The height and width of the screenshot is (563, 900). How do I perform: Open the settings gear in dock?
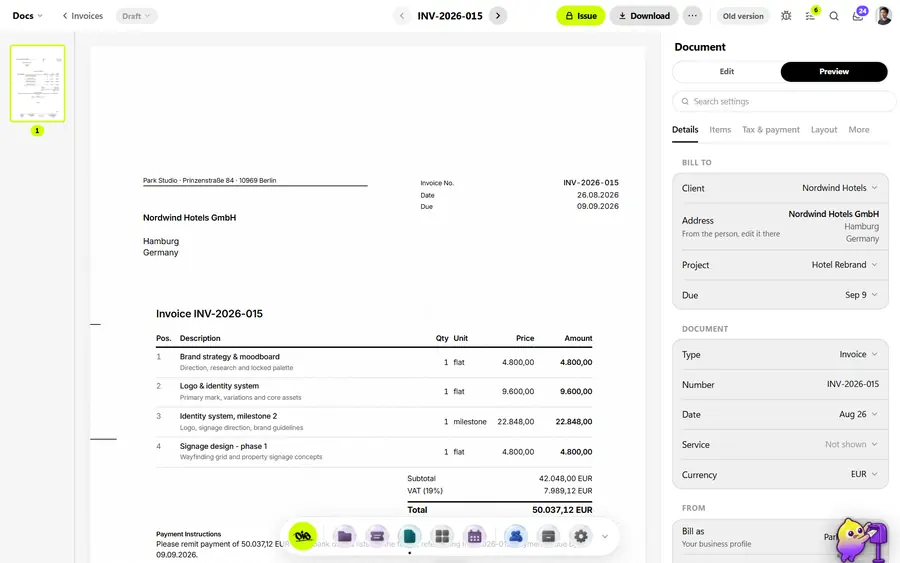pos(581,536)
